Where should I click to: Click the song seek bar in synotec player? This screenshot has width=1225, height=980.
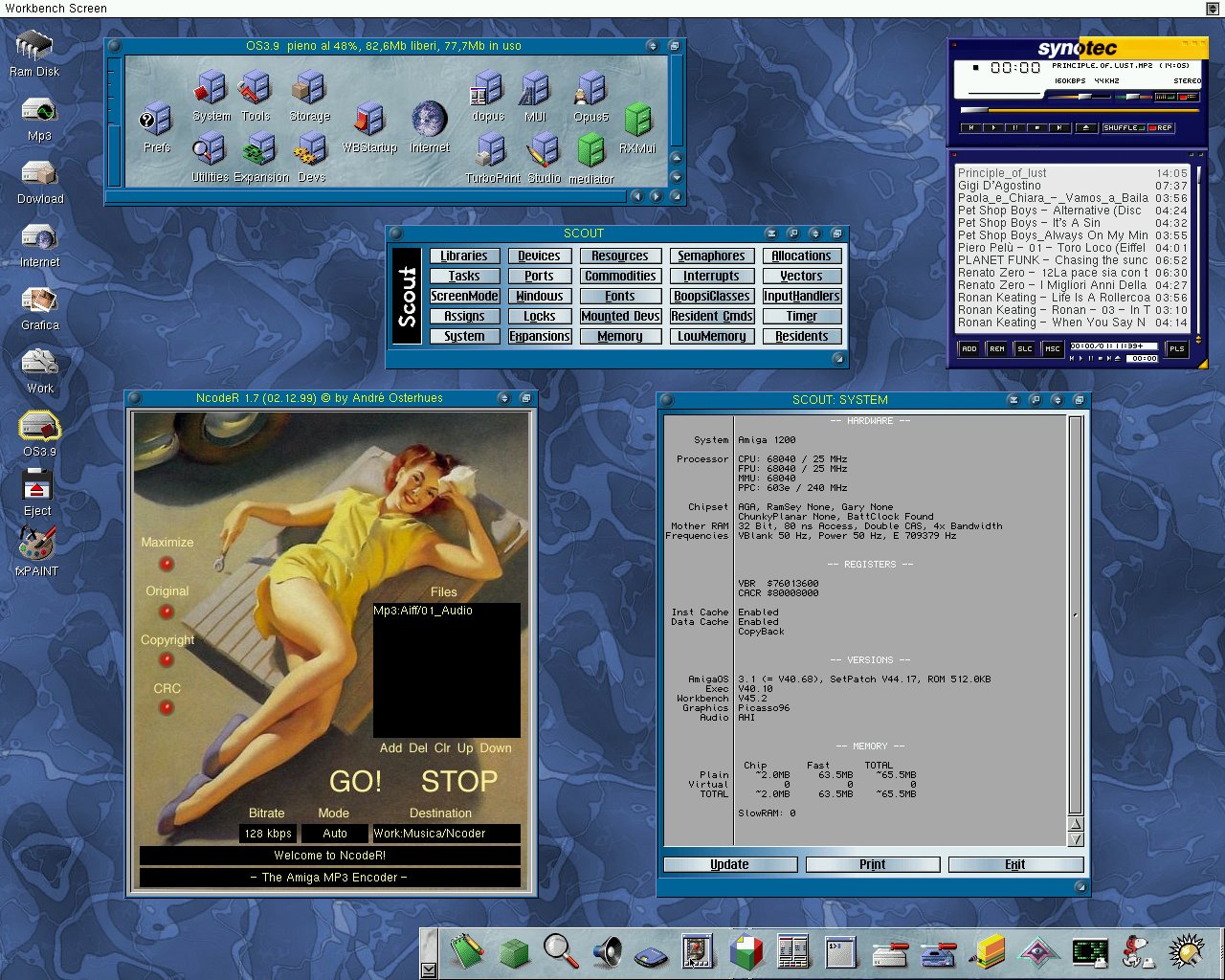1080,111
